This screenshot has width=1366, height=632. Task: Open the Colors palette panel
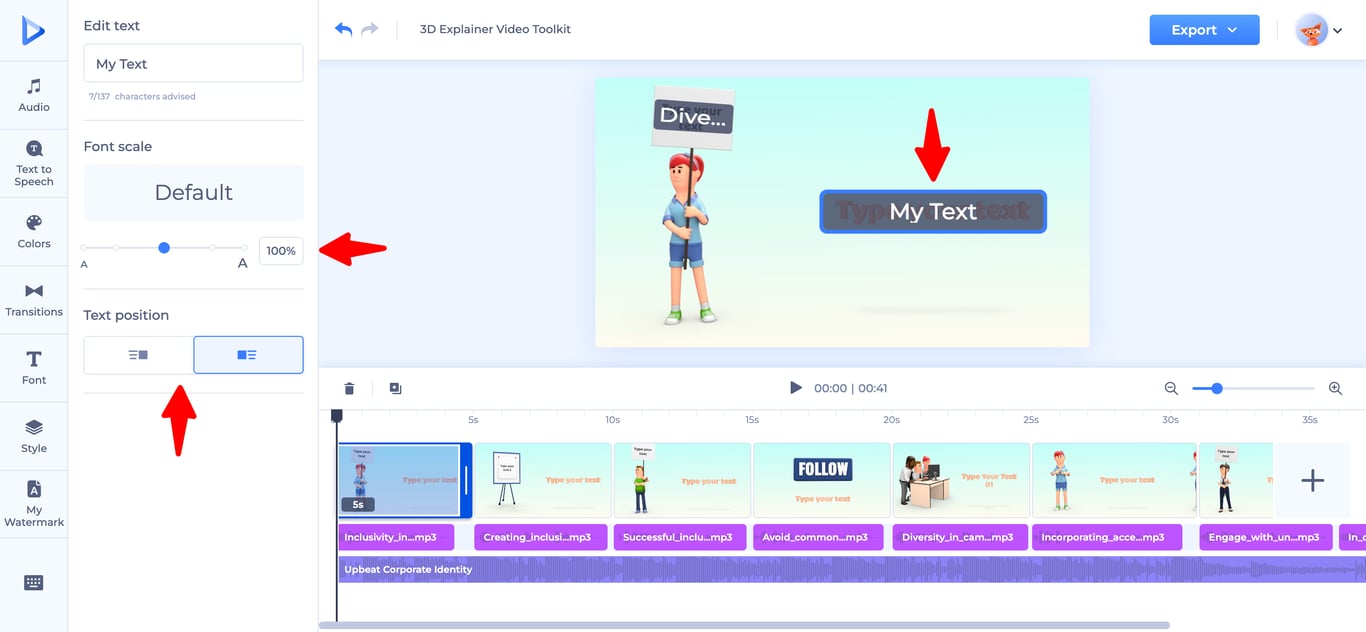pyautogui.click(x=34, y=231)
